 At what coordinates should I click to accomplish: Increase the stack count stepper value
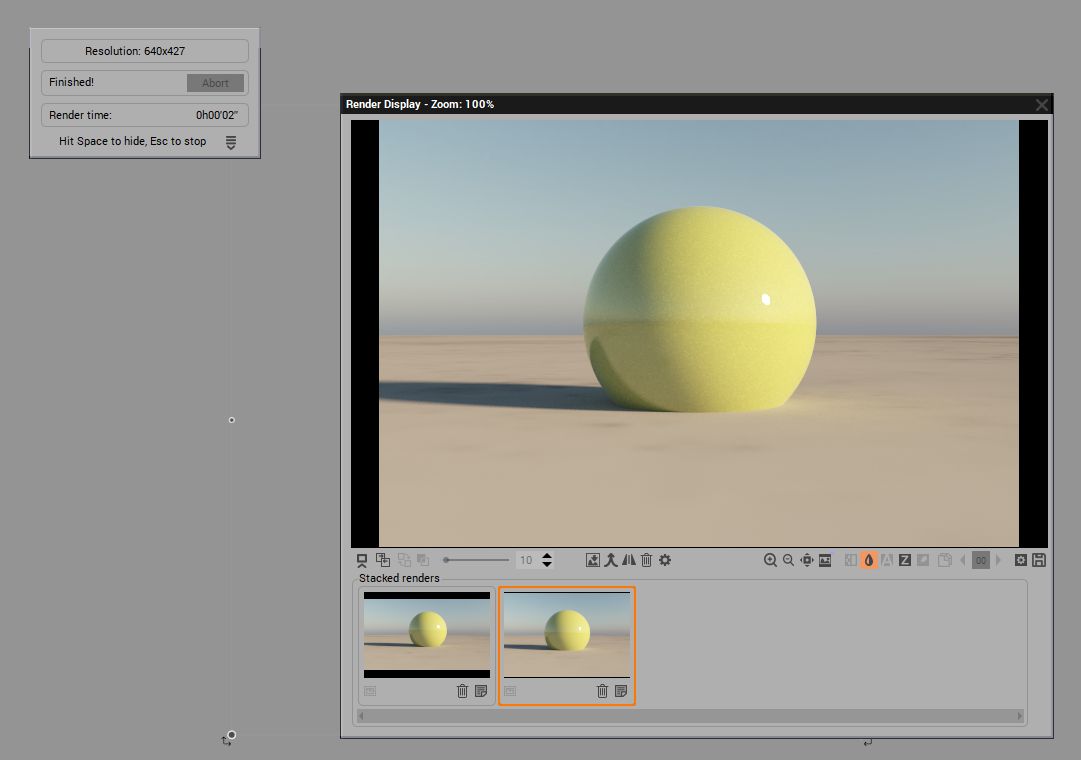click(547, 556)
